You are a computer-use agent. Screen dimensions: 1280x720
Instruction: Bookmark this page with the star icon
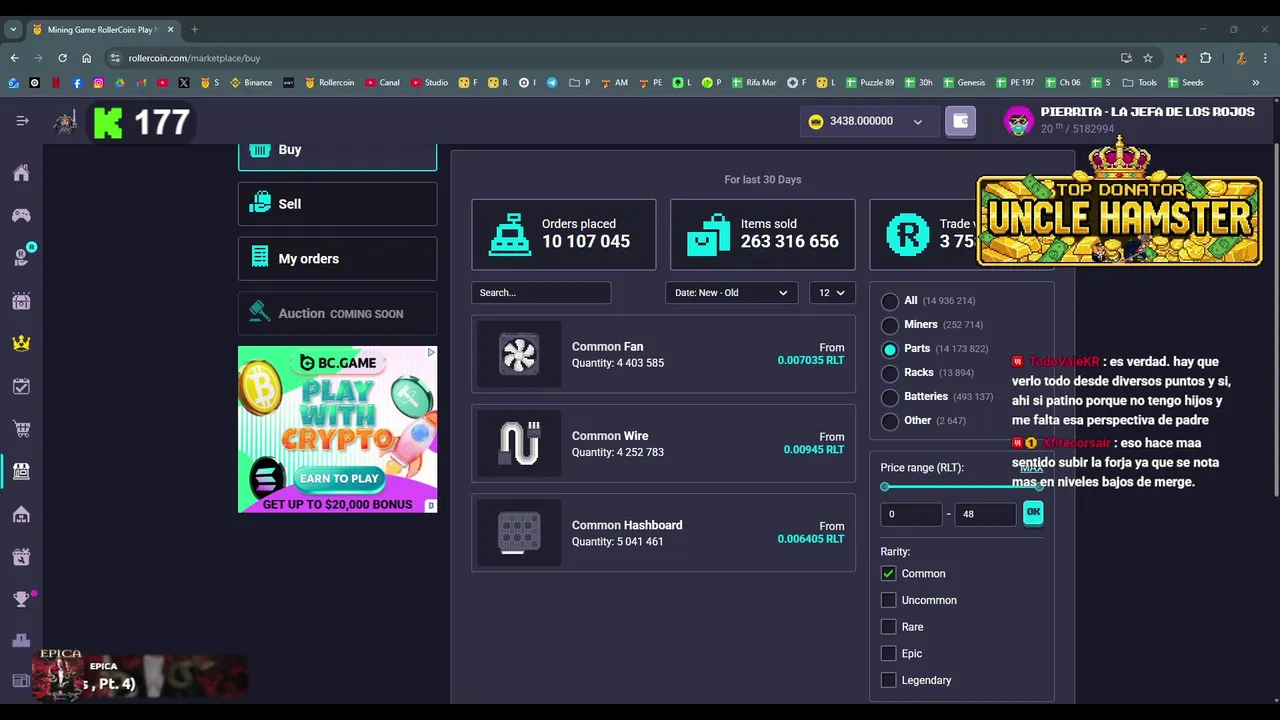click(1148, 58)
